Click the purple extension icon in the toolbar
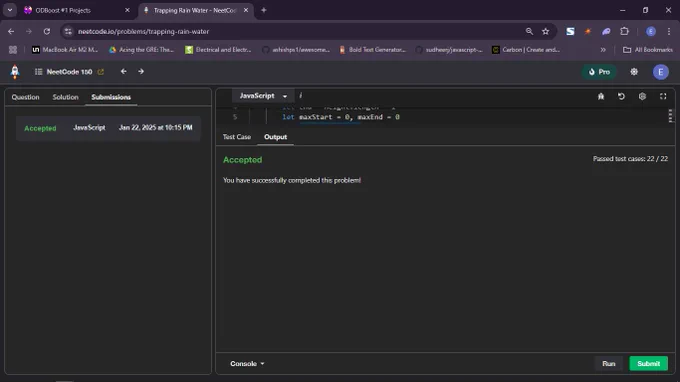This screenshot has height=382, width=680. 606,31
